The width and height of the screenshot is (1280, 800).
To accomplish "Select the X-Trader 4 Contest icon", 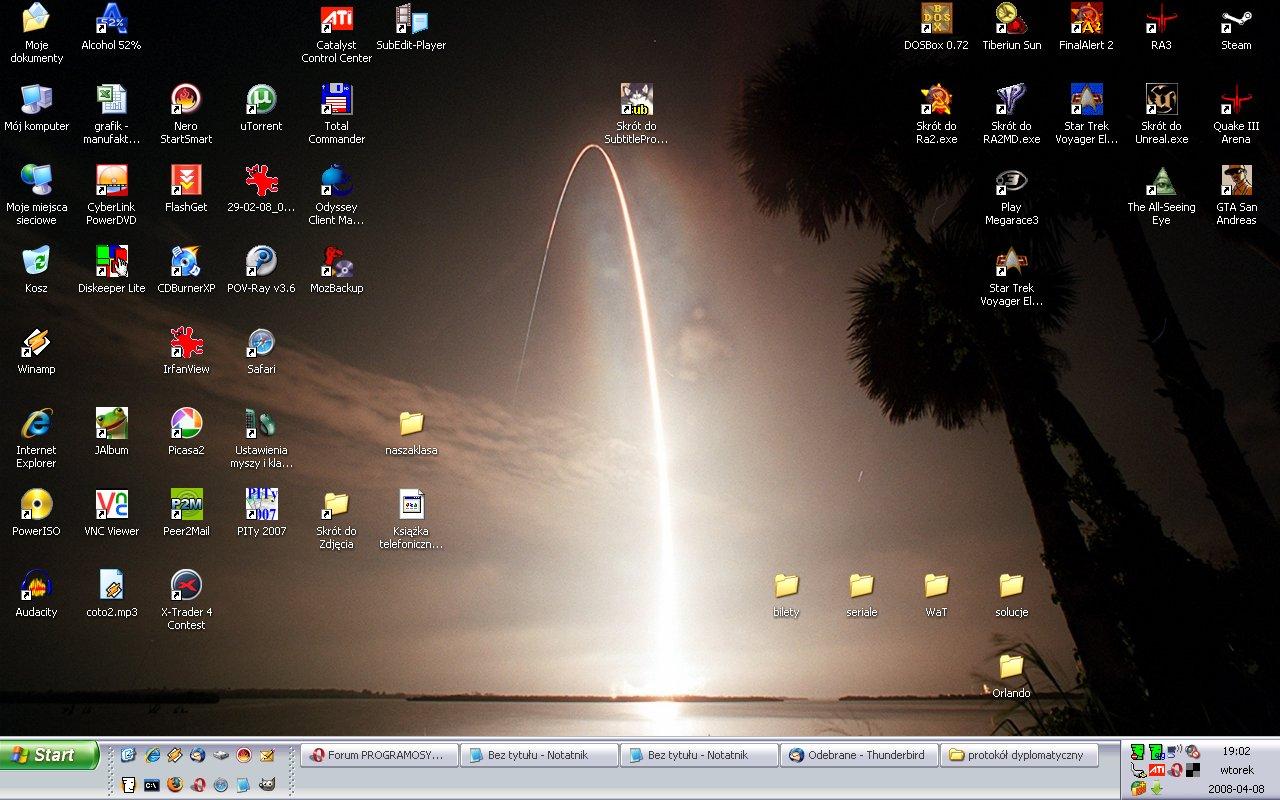I will coord(186,600).
